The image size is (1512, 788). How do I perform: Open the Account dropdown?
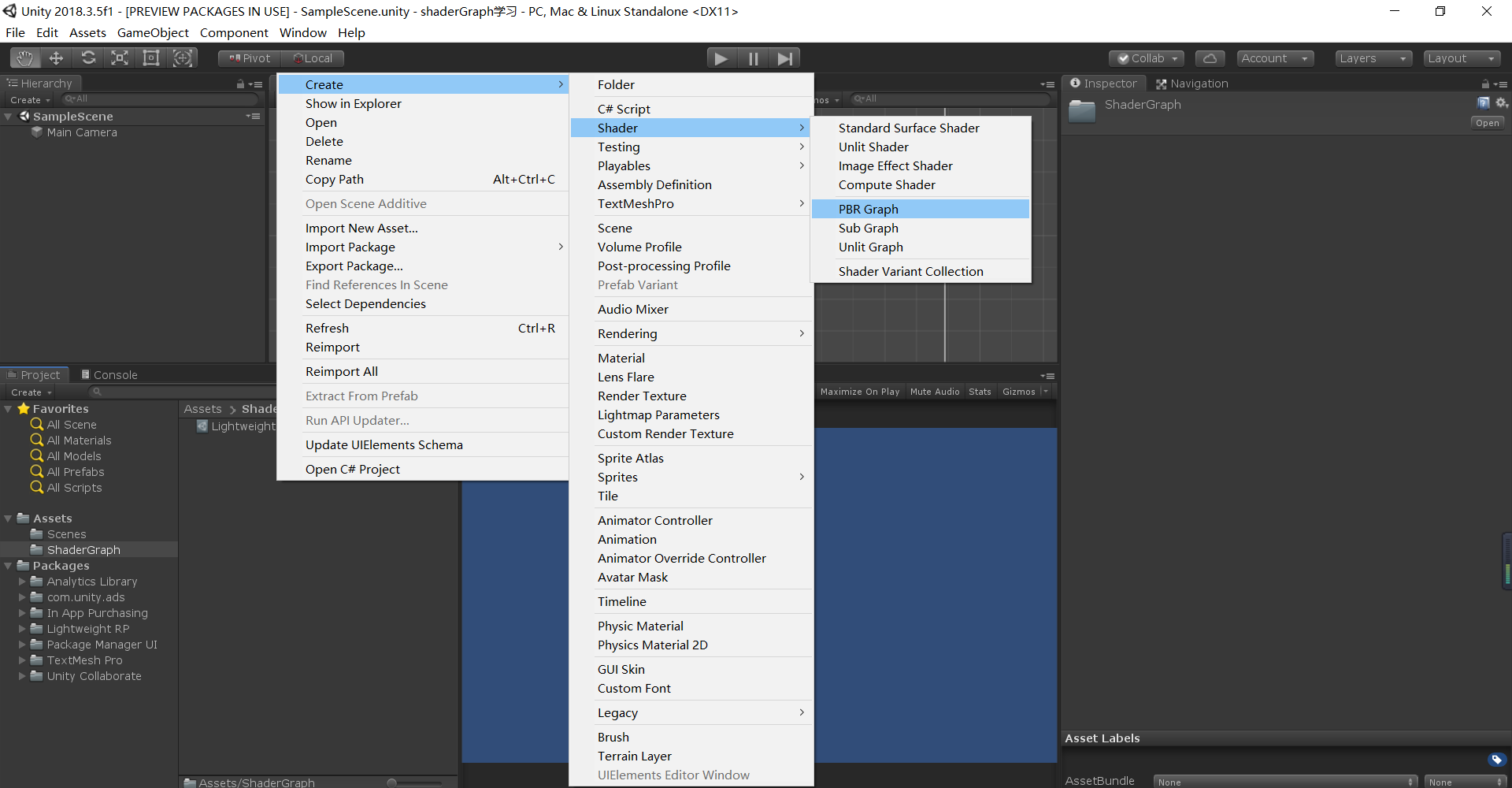[1274, 58]
